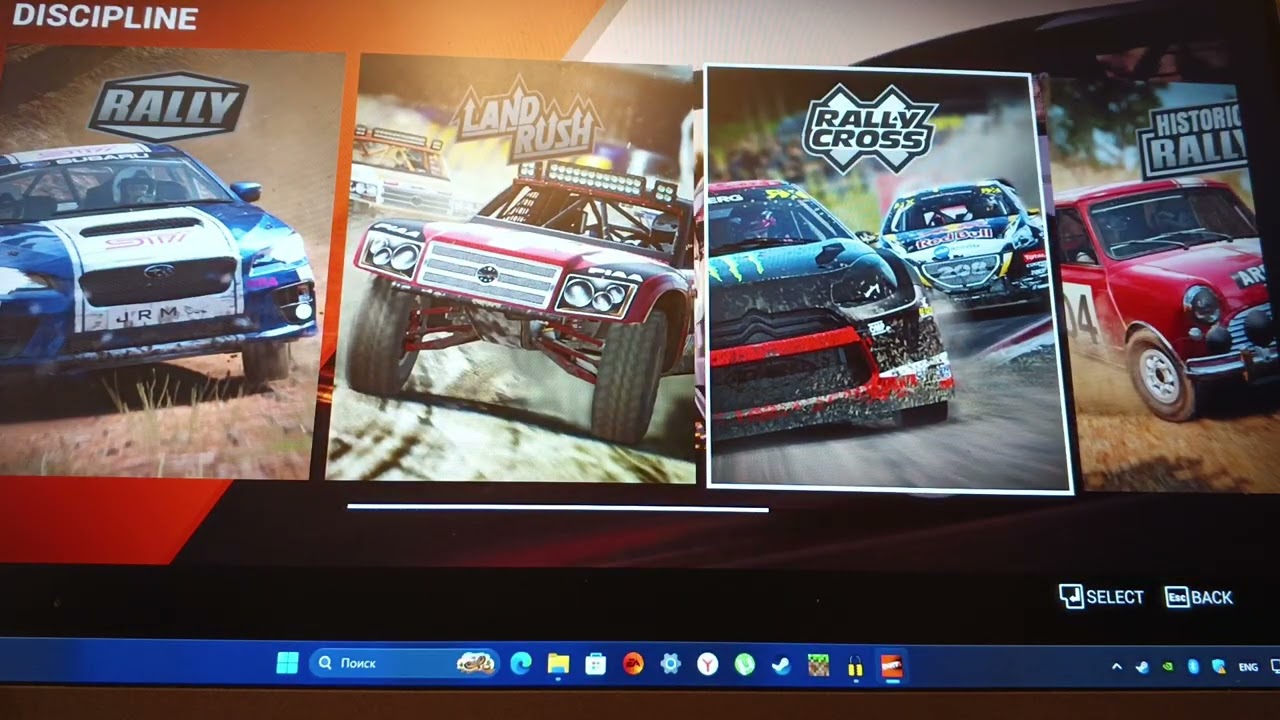Viewport: 1280px width, 720px height.
Task: Open File Explorer from the taskbar
Action: 558,664
